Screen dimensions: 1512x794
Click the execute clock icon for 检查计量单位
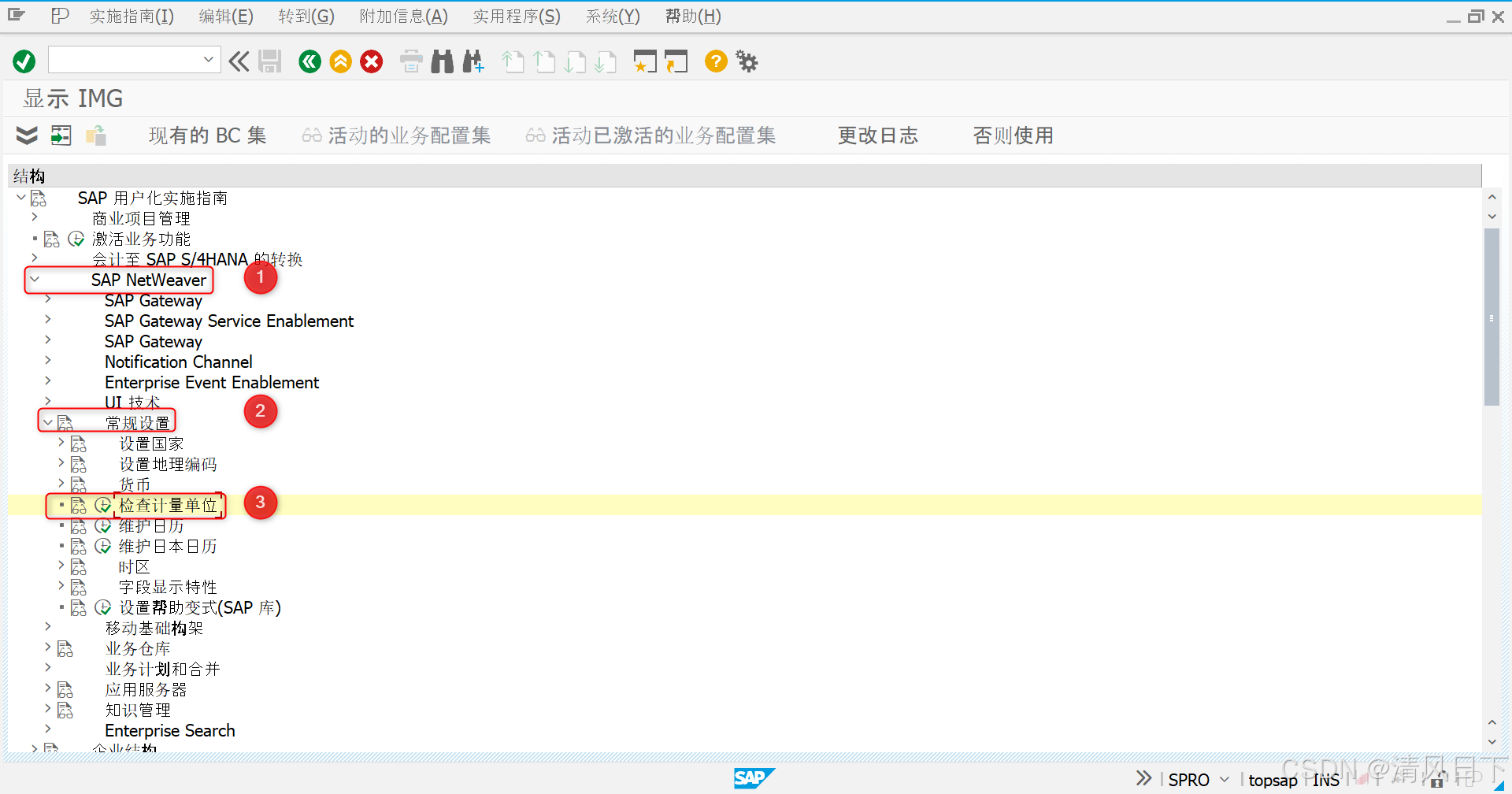pos(103,505)
